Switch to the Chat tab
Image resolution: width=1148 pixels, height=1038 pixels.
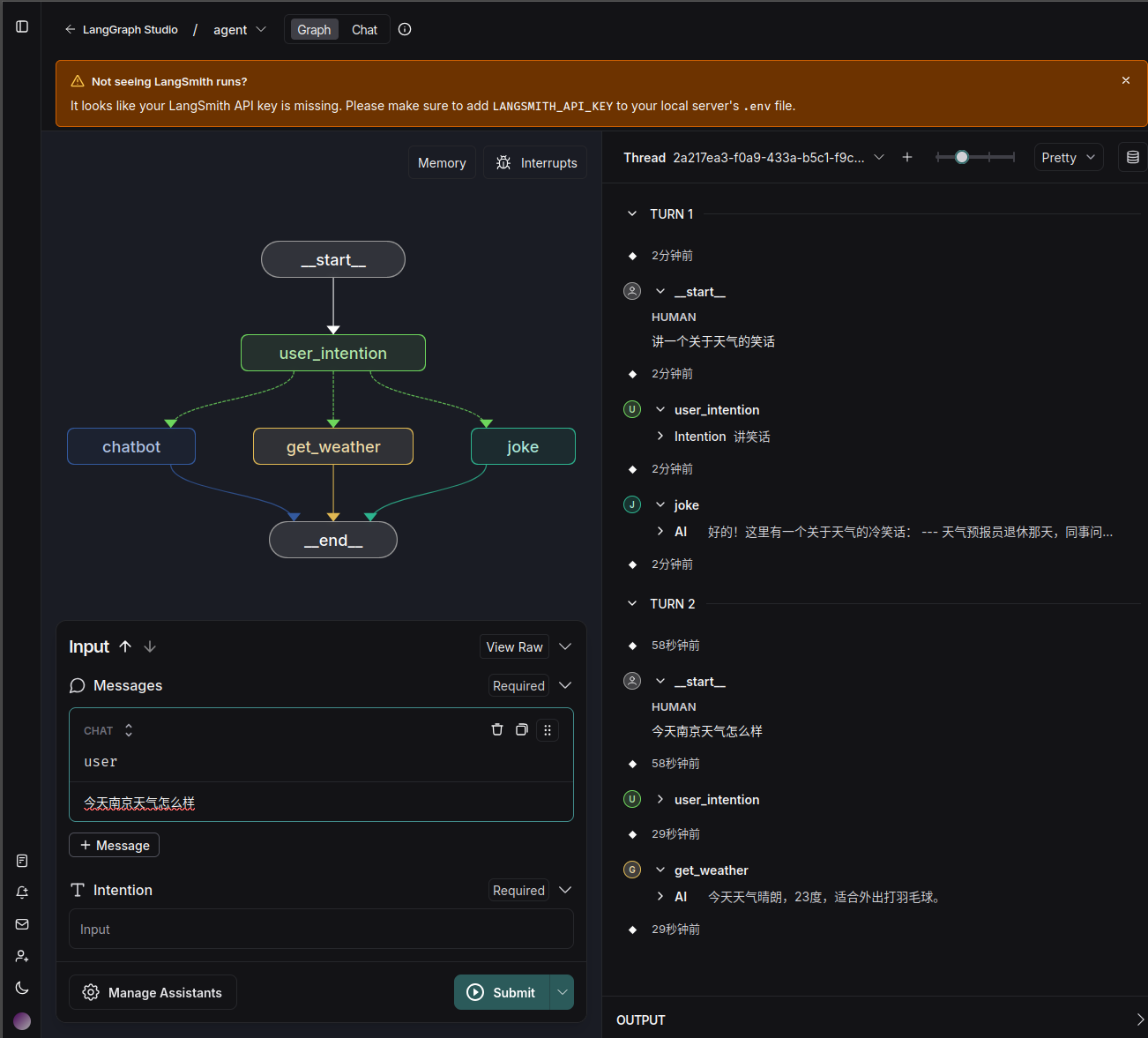[364, 30]
